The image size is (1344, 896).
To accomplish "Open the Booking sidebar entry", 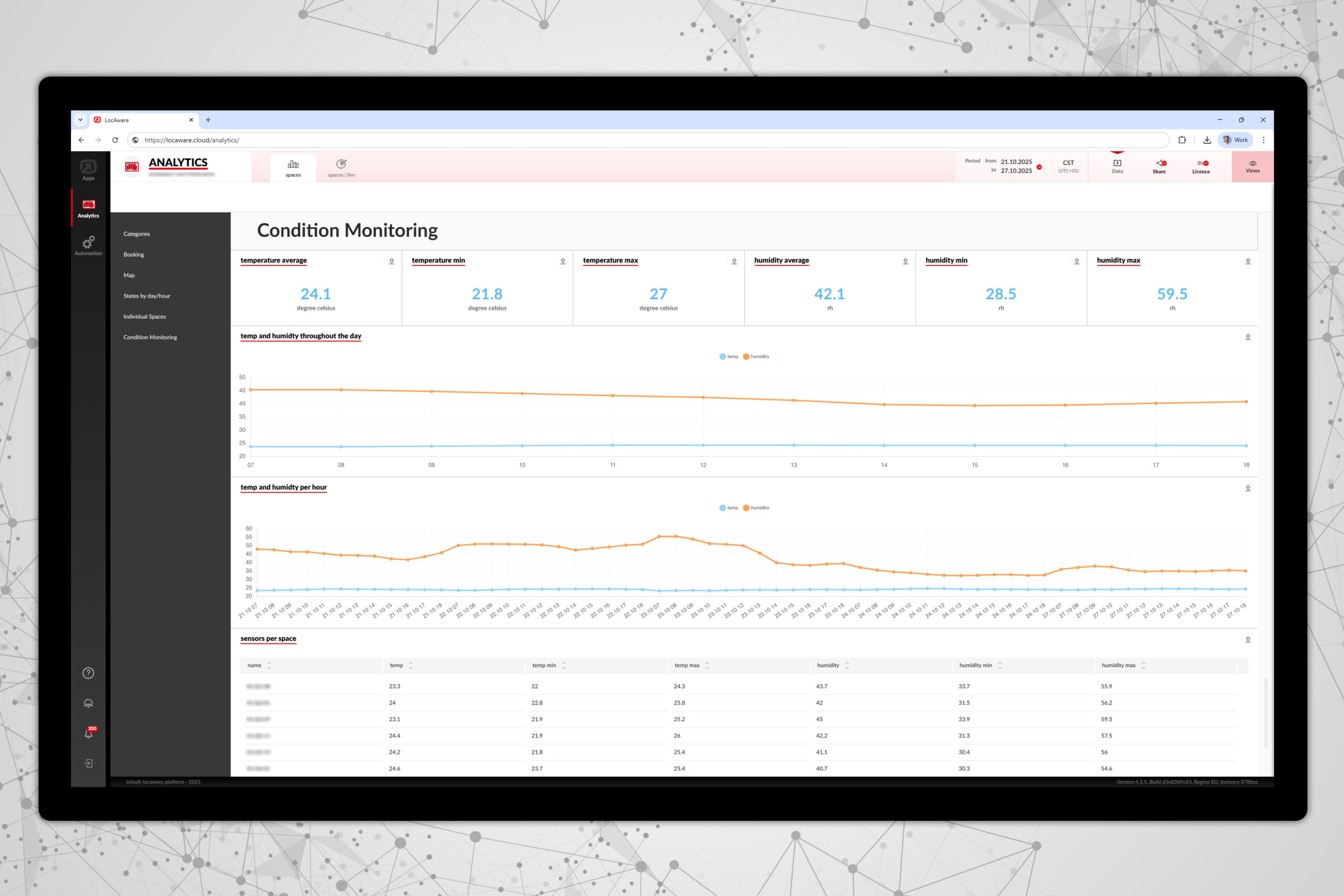I will point(134,255).
